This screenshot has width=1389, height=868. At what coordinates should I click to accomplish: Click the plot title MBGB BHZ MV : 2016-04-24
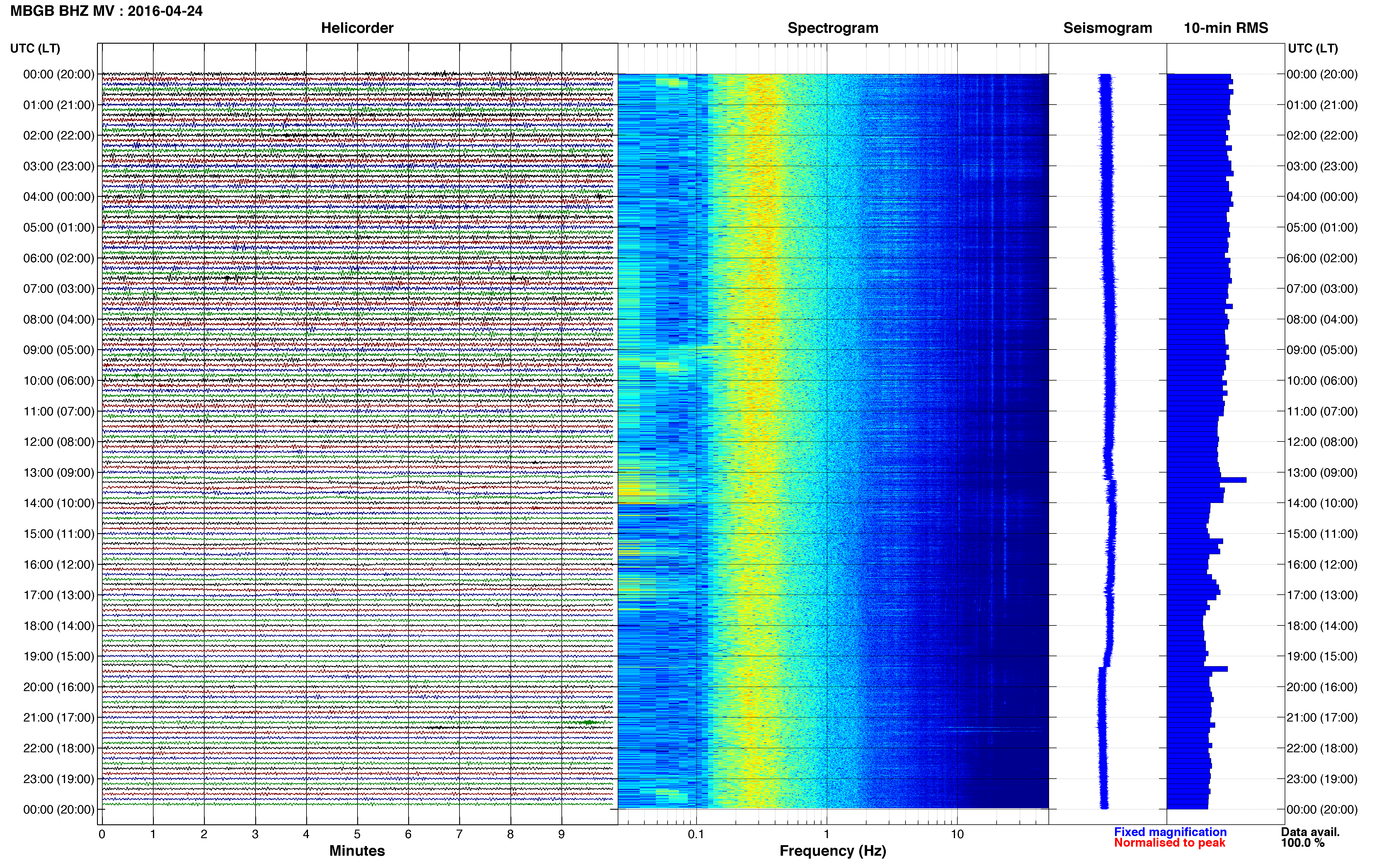(x=106, y=11)
